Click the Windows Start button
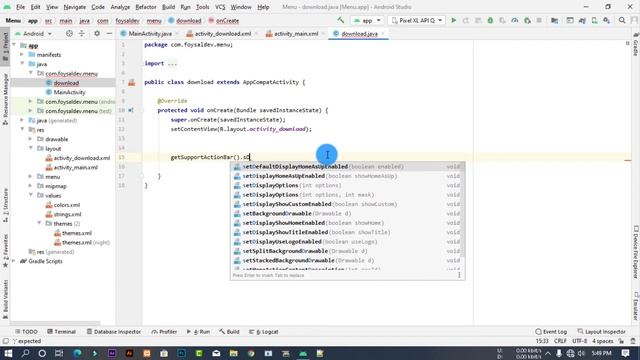 pos(8,353)
